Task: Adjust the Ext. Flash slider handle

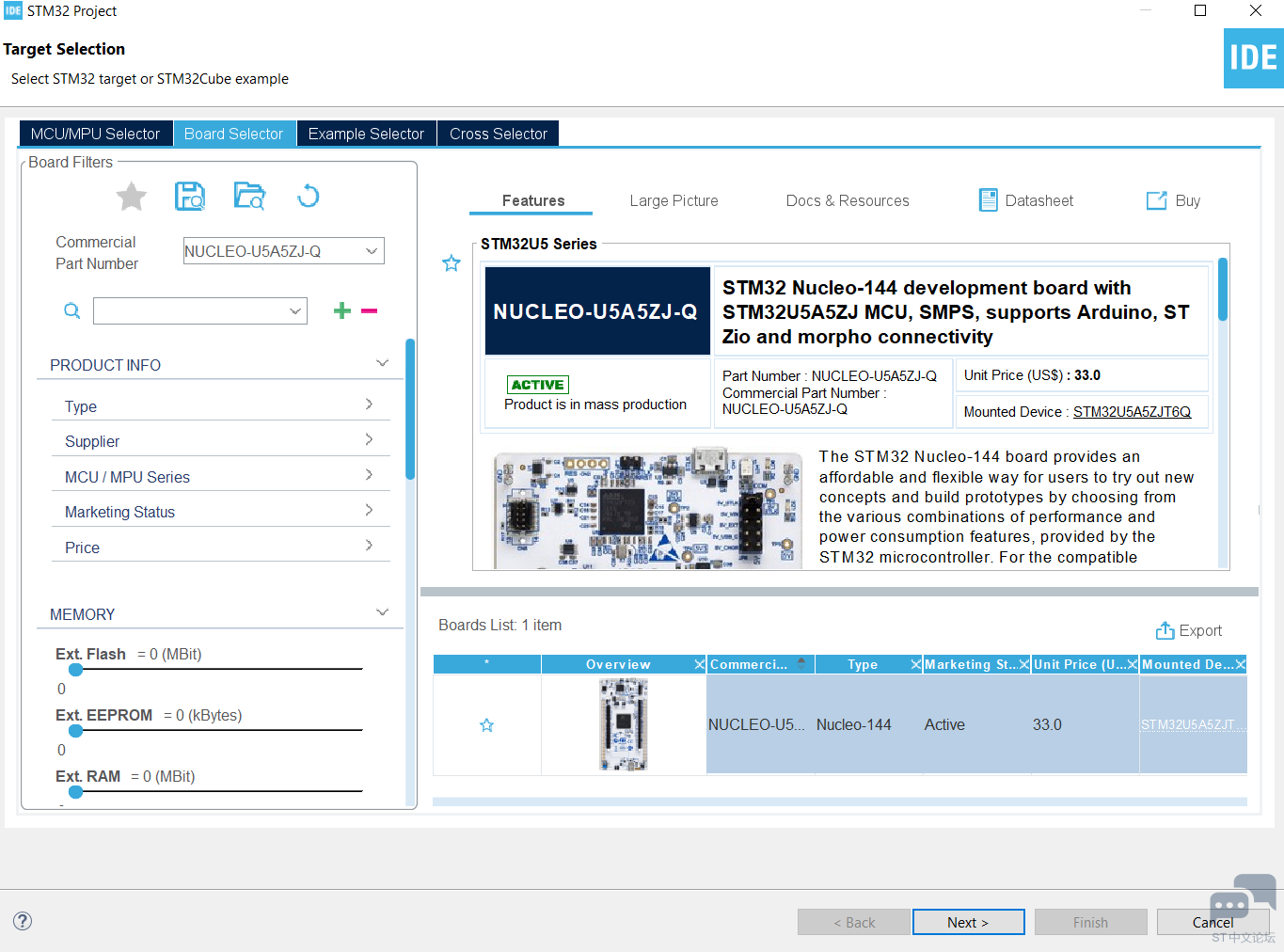Action: pos(76,669)
